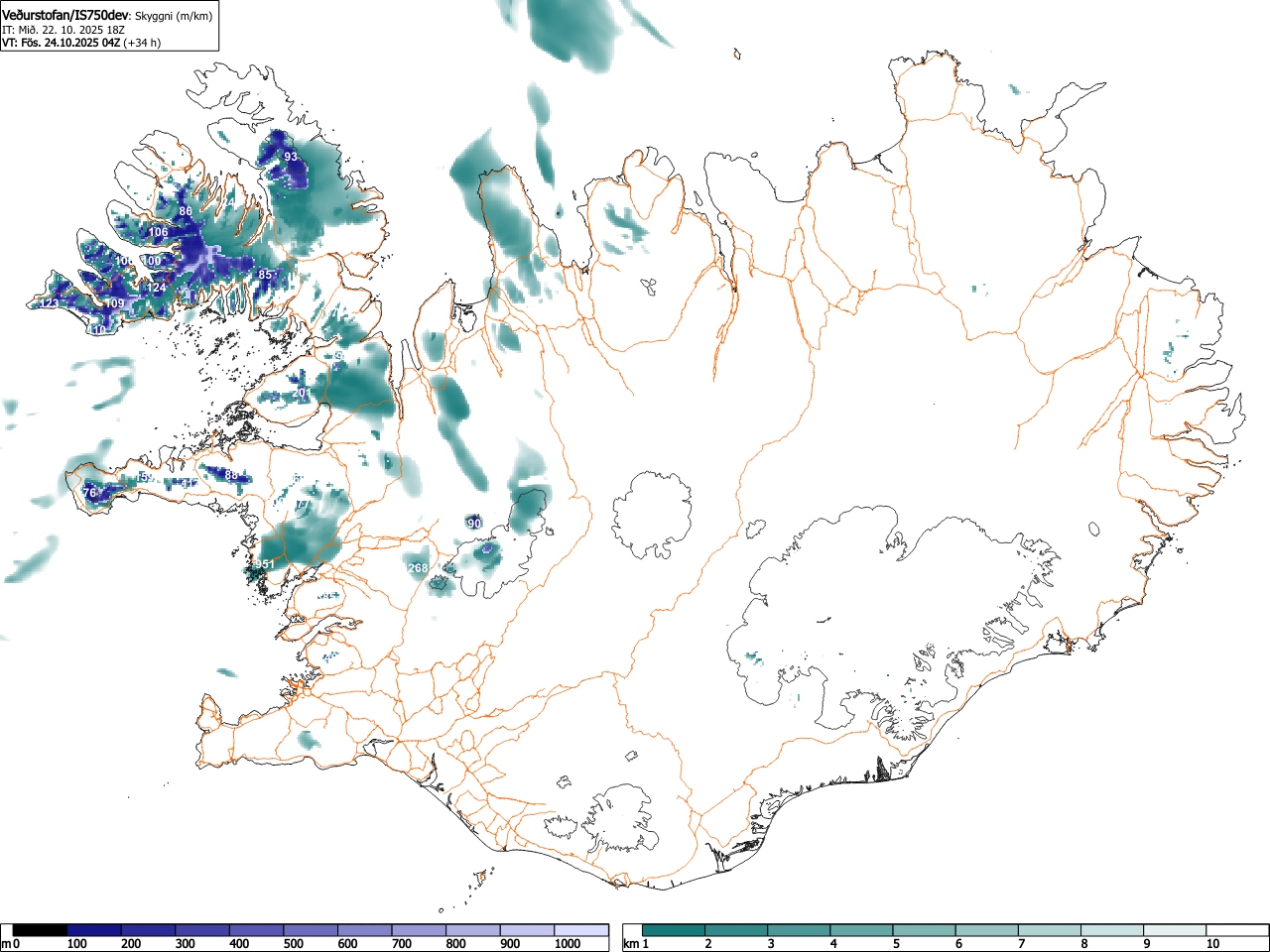
Task: Click the visibility value 109 on the map
Action: click(x=115, y=303)
